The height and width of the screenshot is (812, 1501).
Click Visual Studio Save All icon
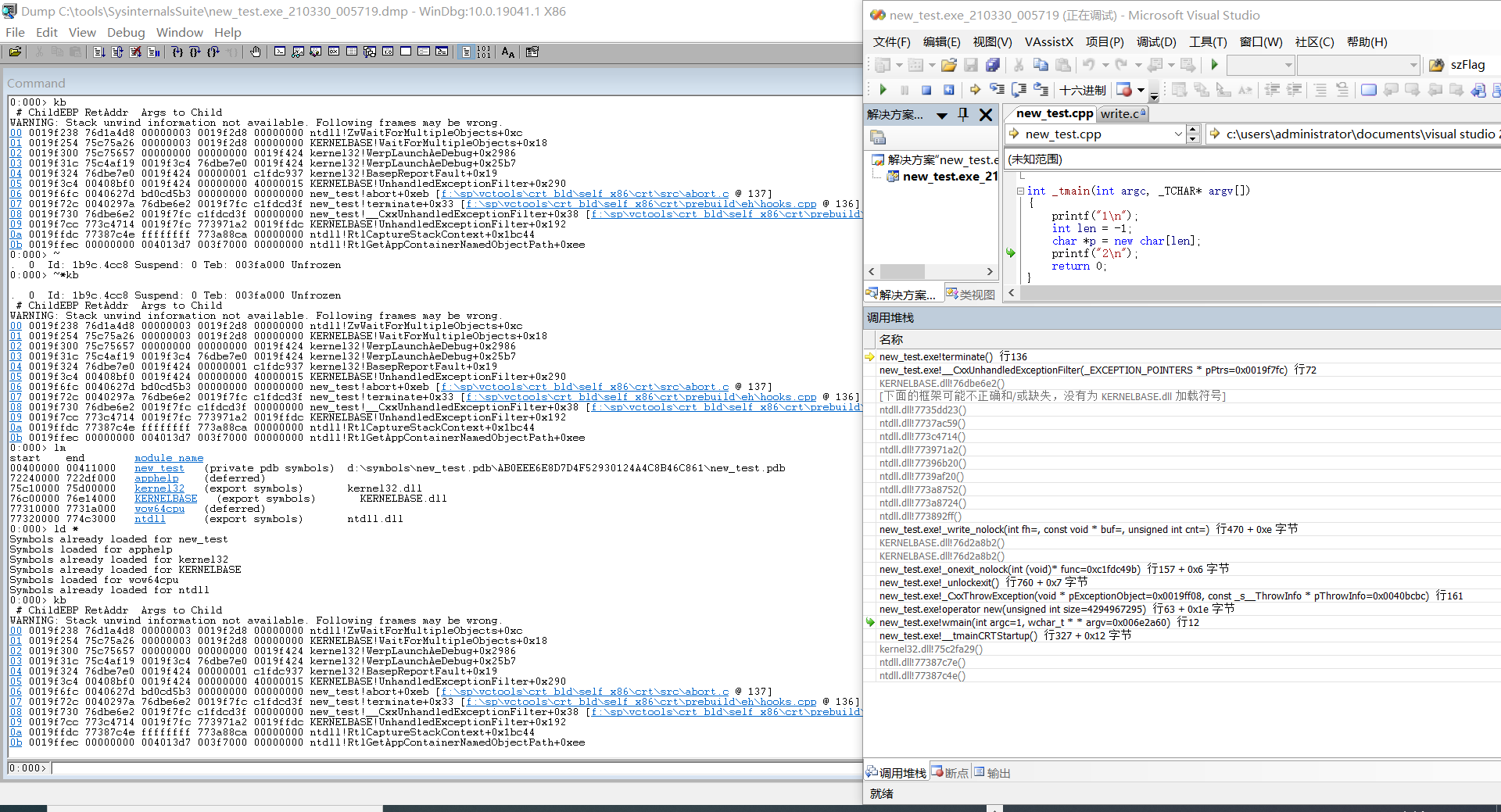click(993, 65)
